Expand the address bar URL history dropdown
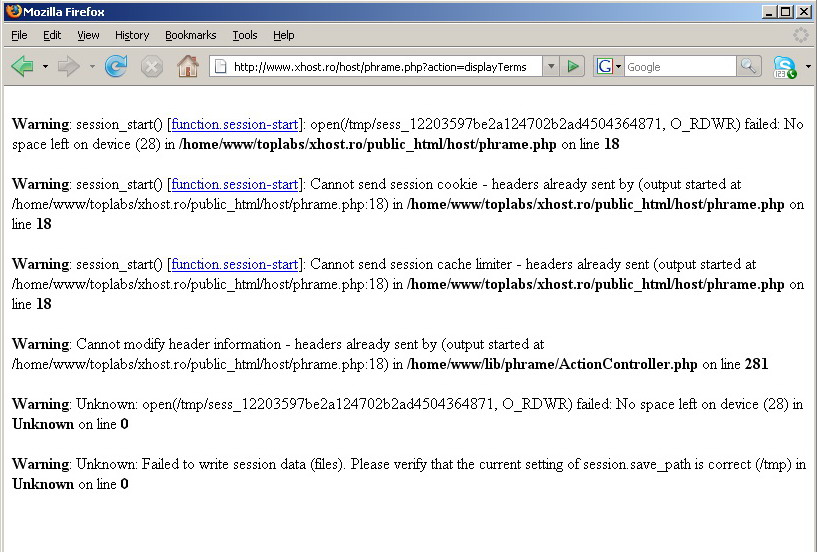The height and width of the screenshot is (552, 817). click(550, 67)
